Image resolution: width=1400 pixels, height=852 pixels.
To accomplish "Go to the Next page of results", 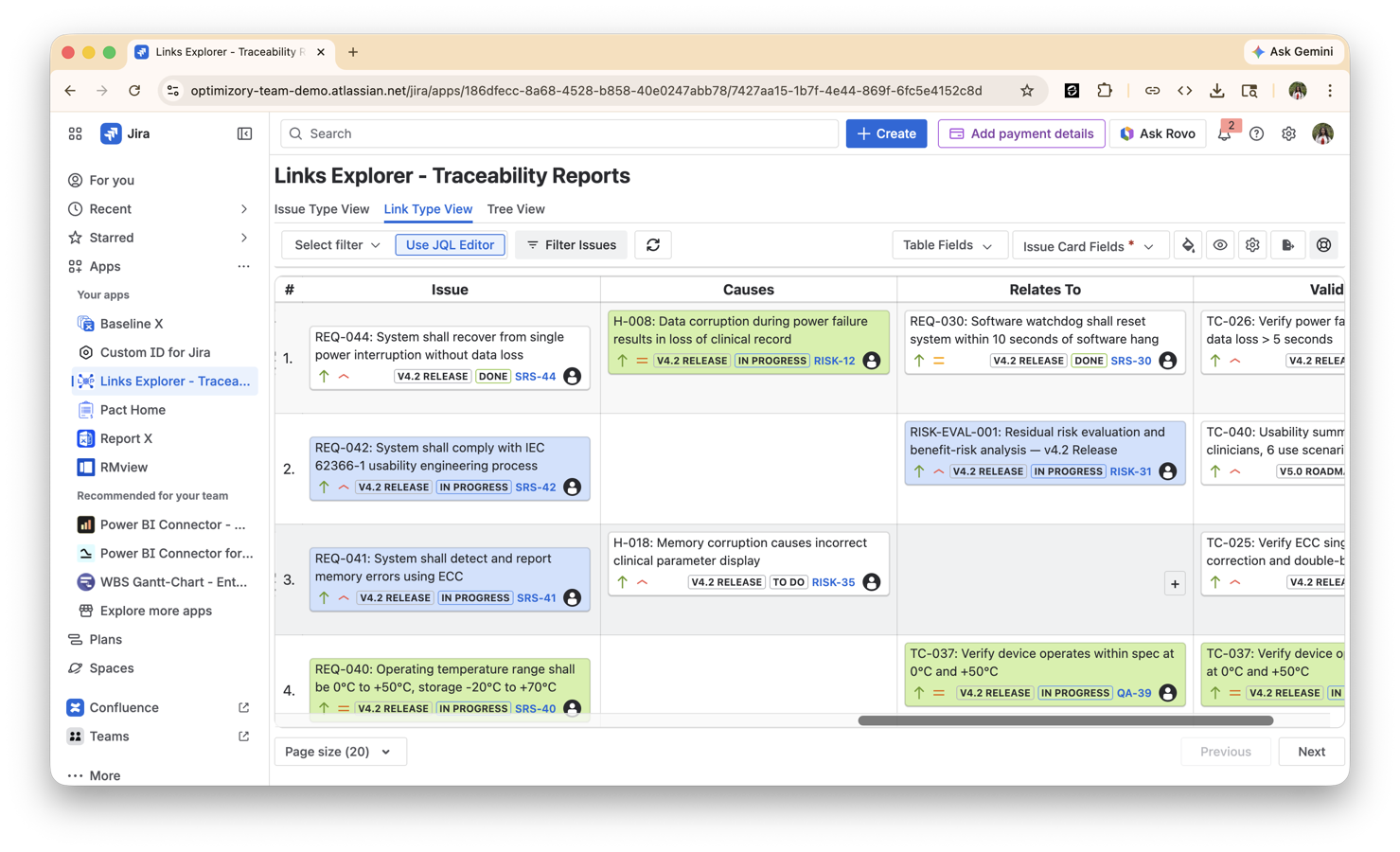I will click(1311, 751).
